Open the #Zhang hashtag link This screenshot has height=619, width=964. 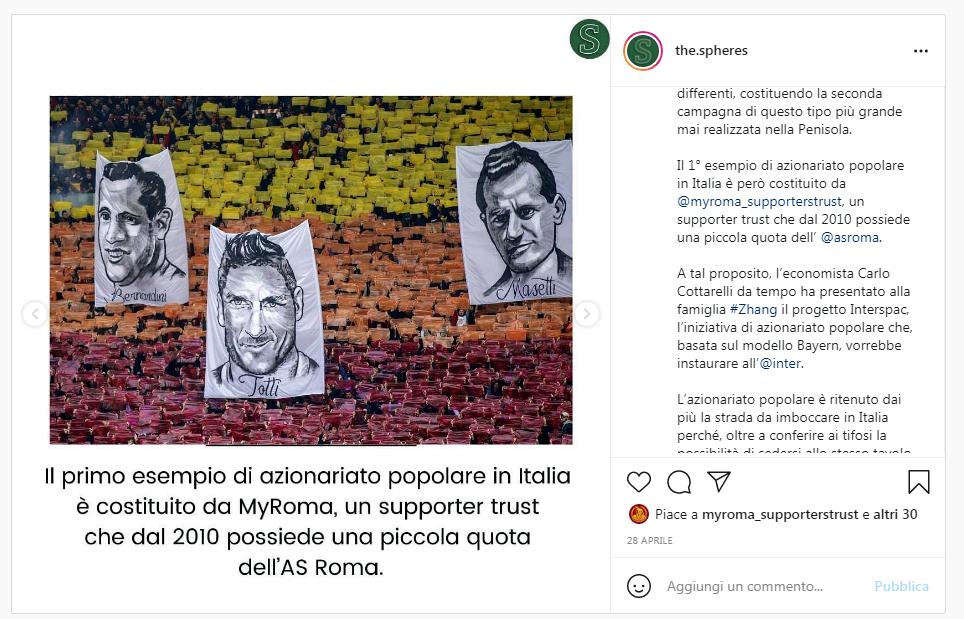(x=753, y=309)
